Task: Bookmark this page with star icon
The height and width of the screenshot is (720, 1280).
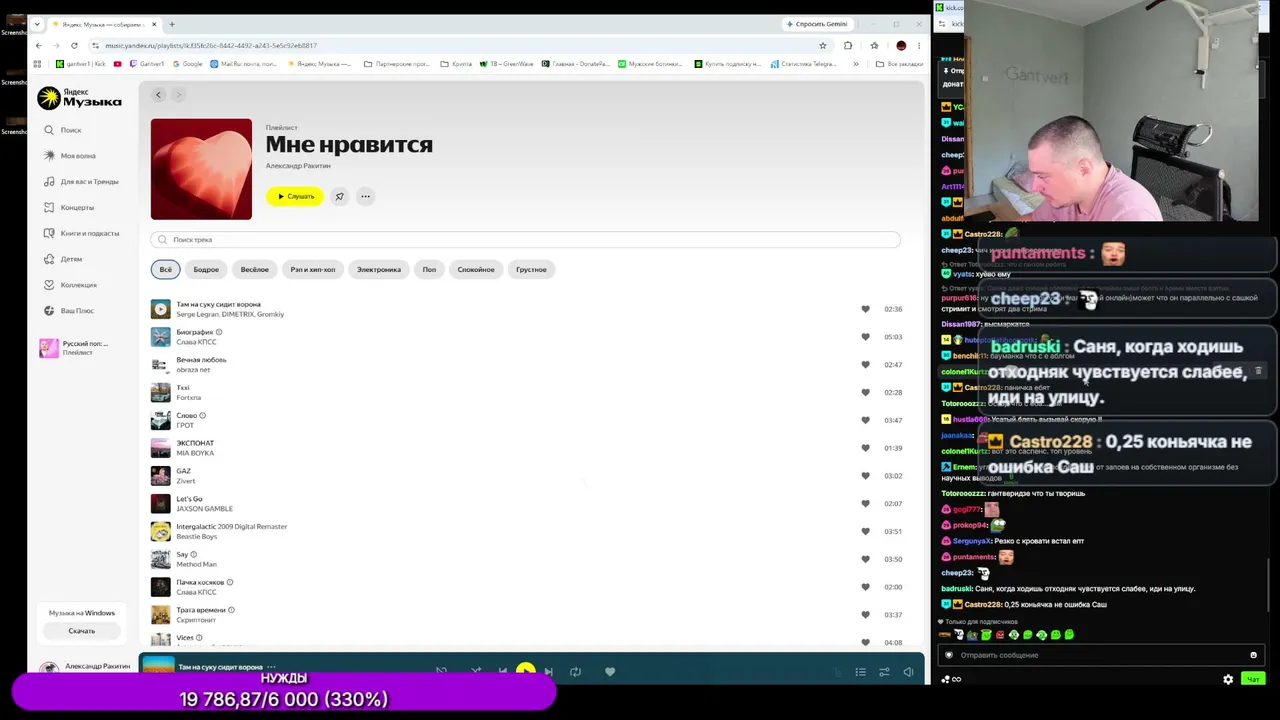Action: click(823, 45)
